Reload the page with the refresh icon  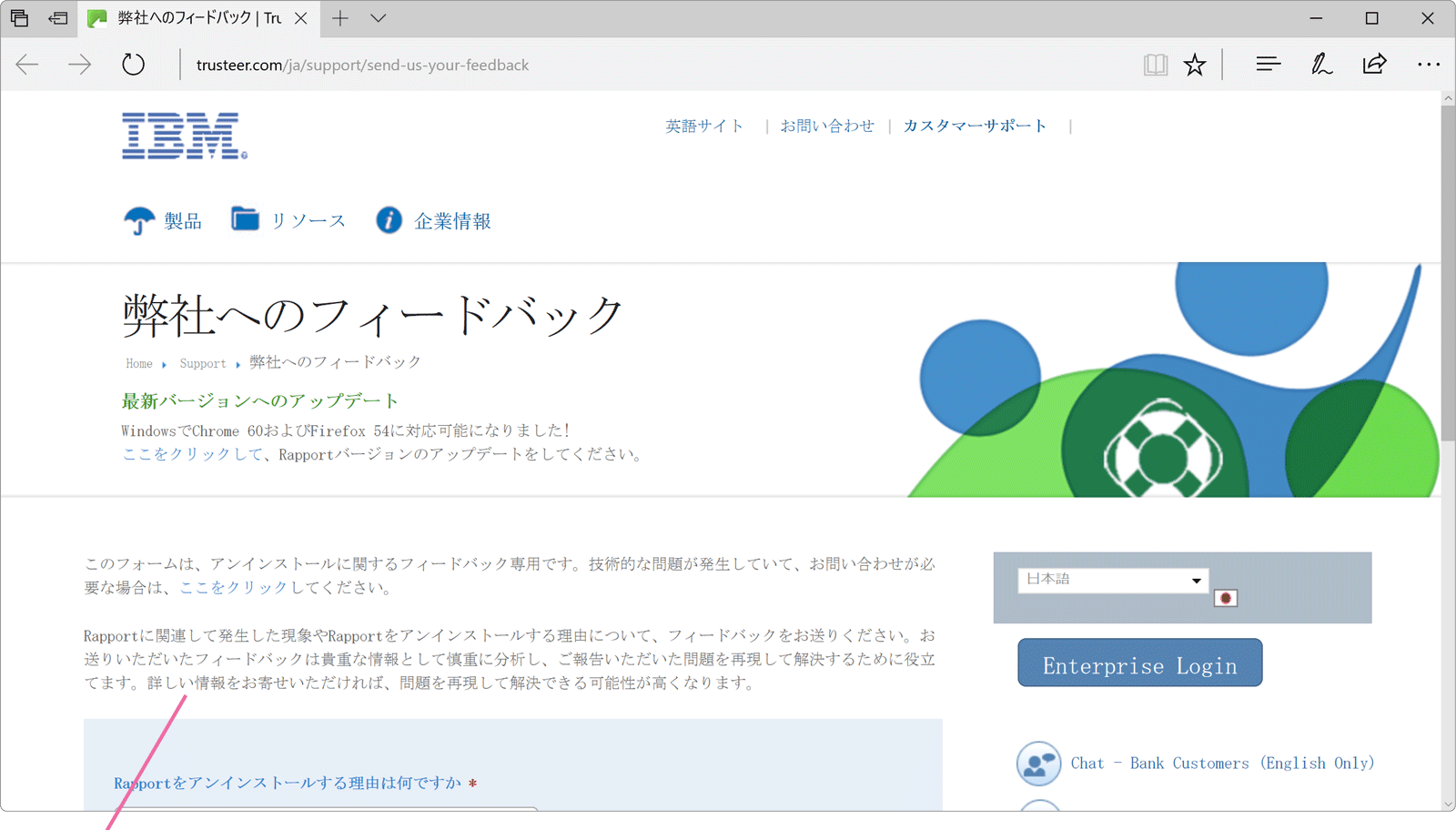click(134, 65)
